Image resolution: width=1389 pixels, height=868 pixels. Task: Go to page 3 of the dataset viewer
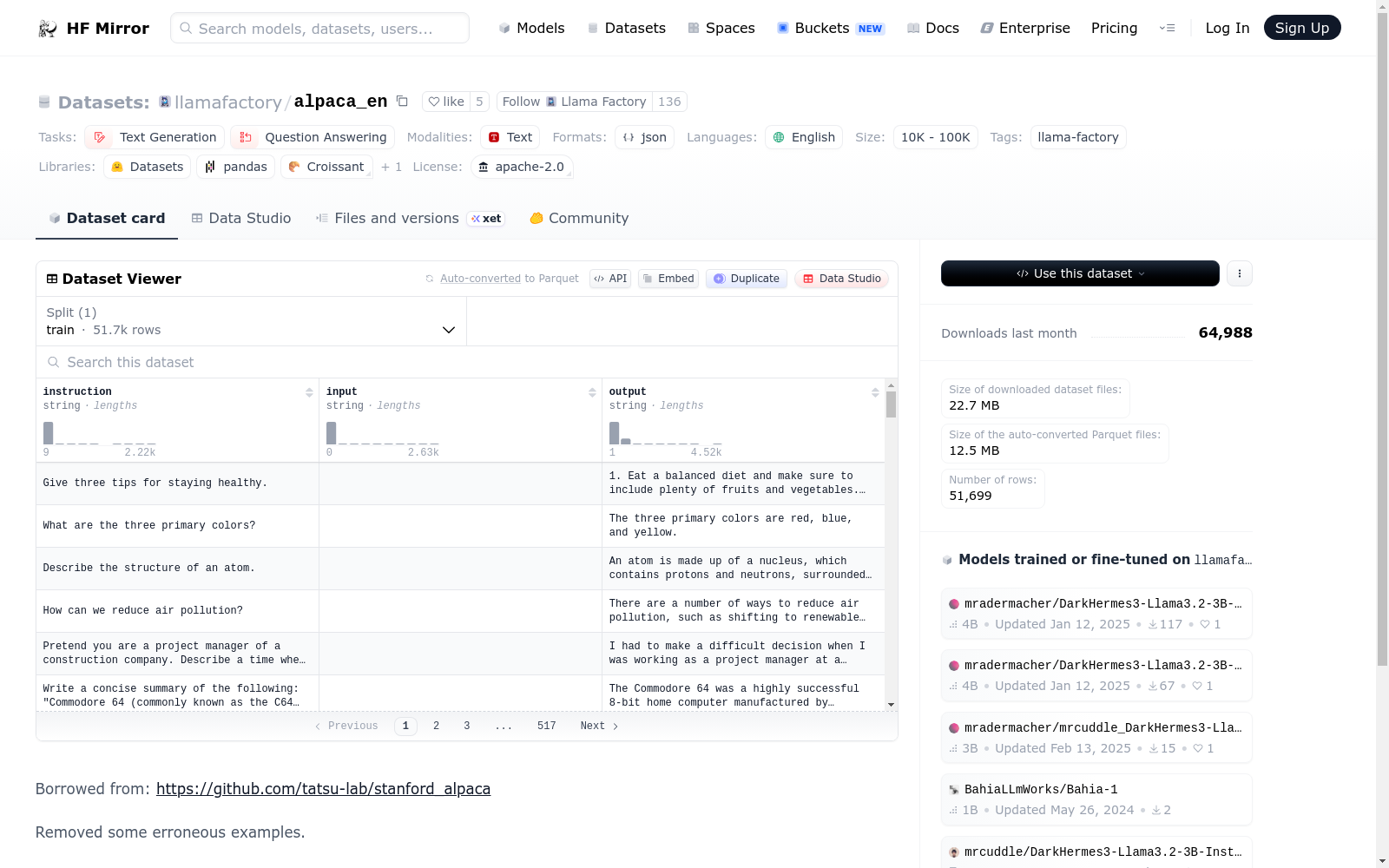(467, 726)
